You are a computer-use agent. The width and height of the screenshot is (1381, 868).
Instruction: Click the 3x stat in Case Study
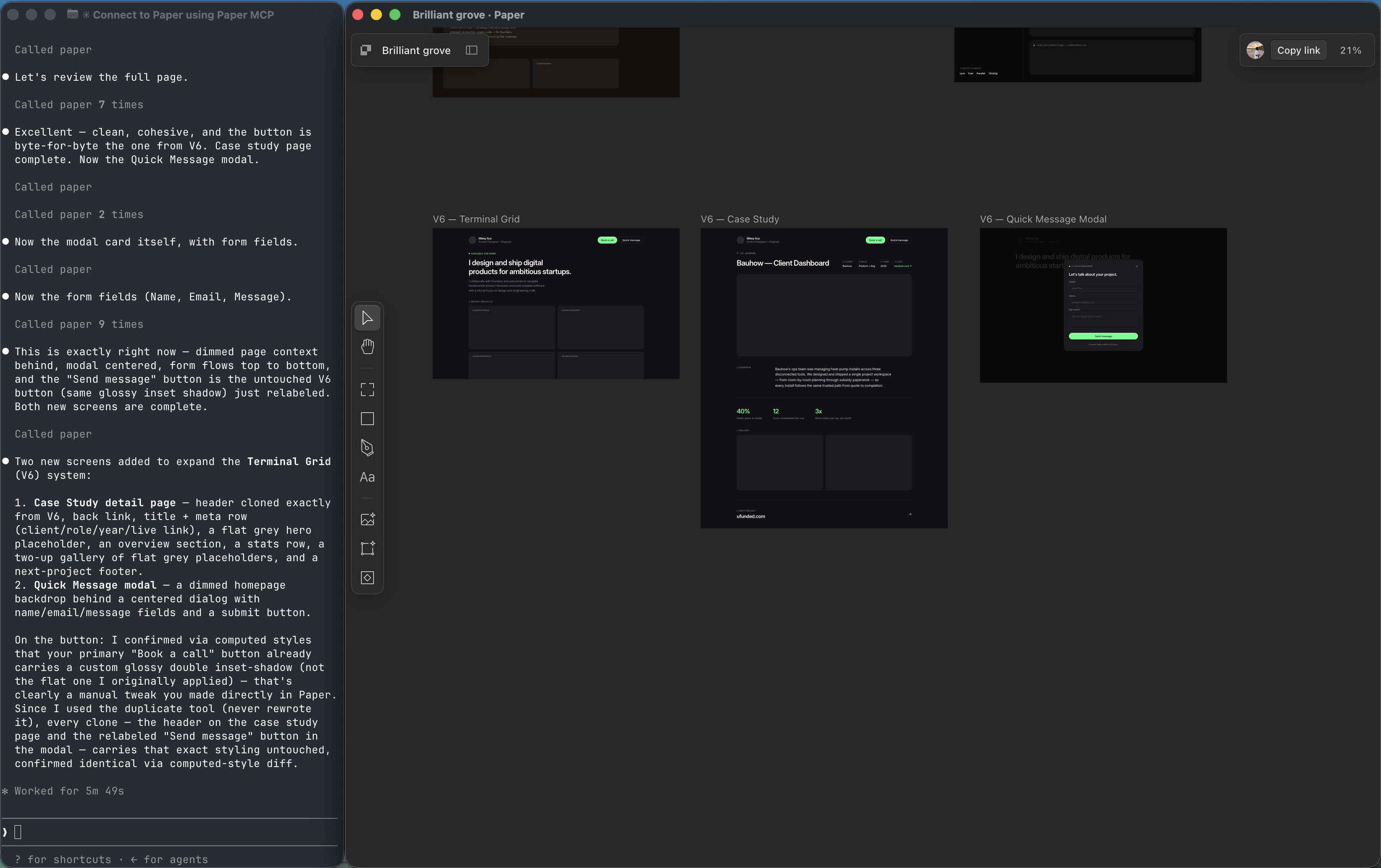[819, 411]
